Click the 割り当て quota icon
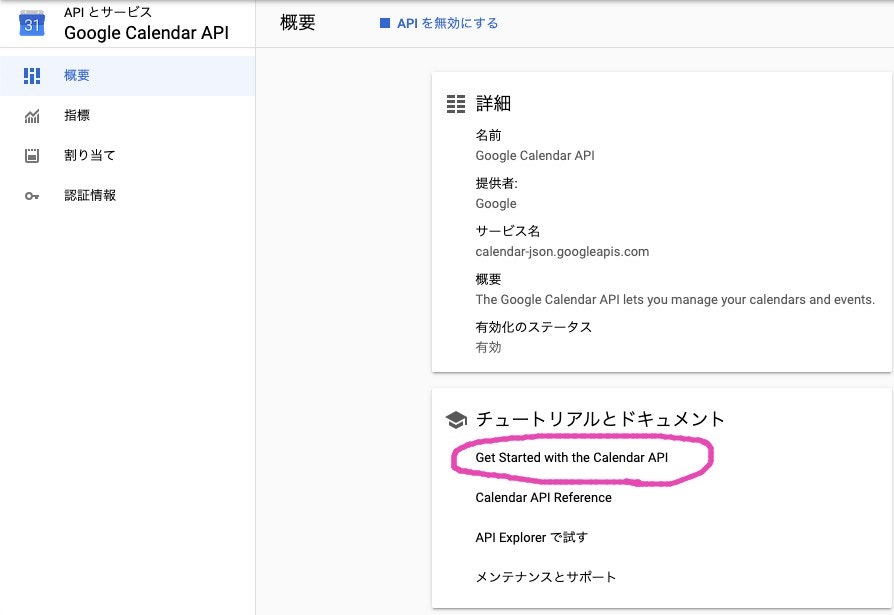894x615 pixels. pos(32,156)
